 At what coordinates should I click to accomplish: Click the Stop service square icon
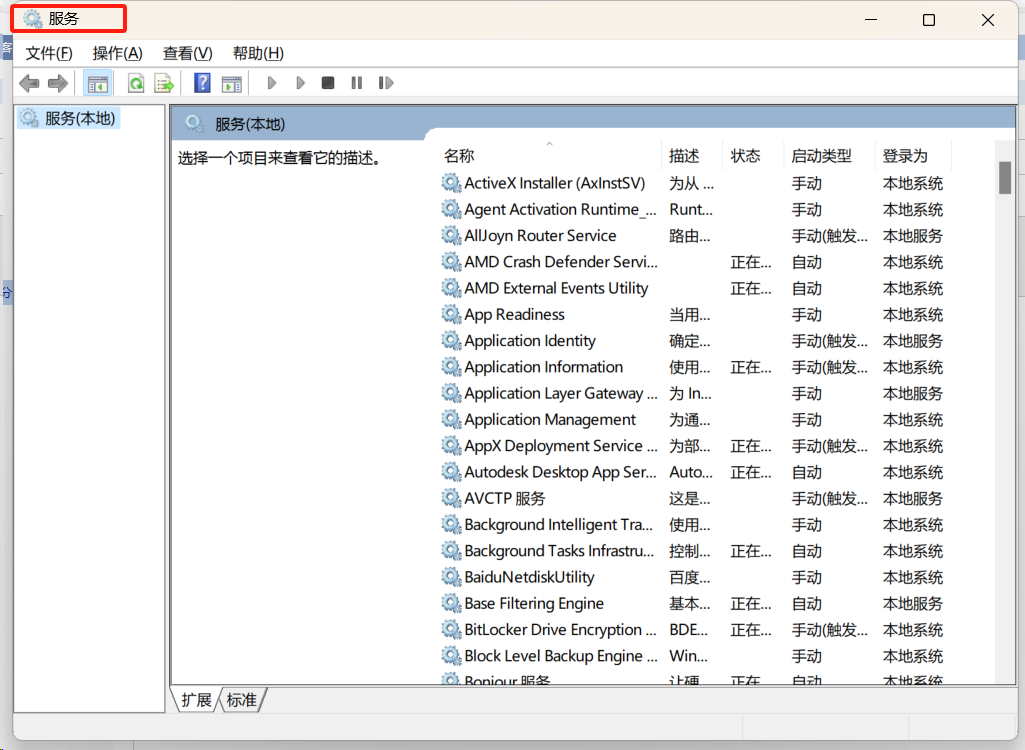(328, 83)
